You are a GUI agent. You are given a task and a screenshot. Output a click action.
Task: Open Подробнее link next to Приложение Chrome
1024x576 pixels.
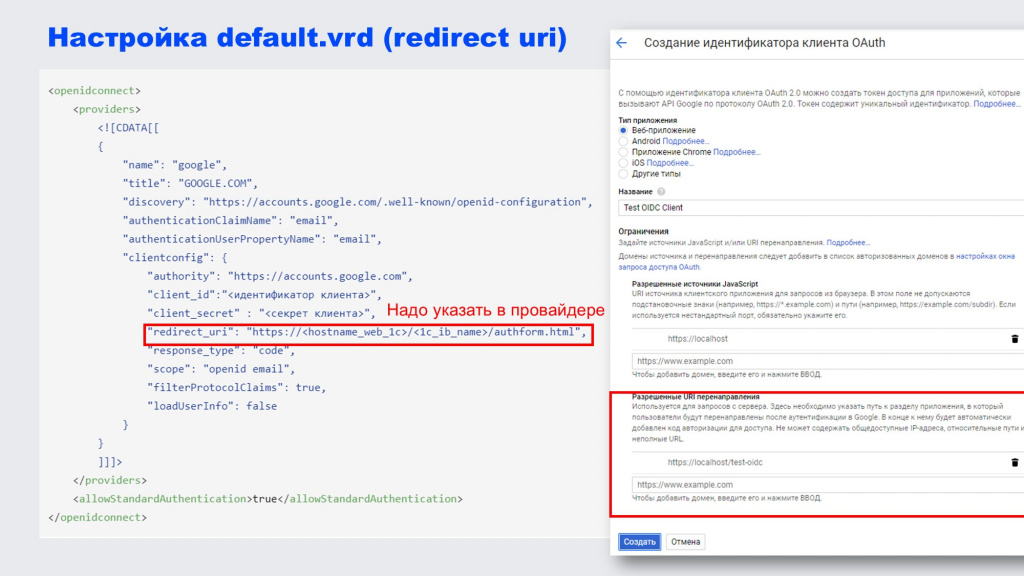click(737, 152)
